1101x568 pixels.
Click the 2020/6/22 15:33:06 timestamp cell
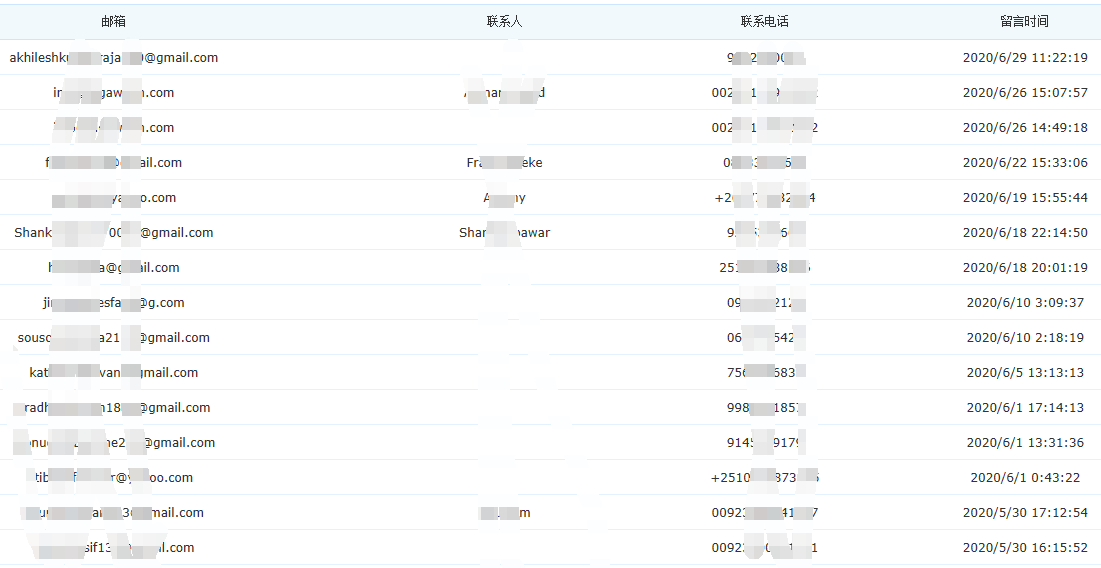1024,163
